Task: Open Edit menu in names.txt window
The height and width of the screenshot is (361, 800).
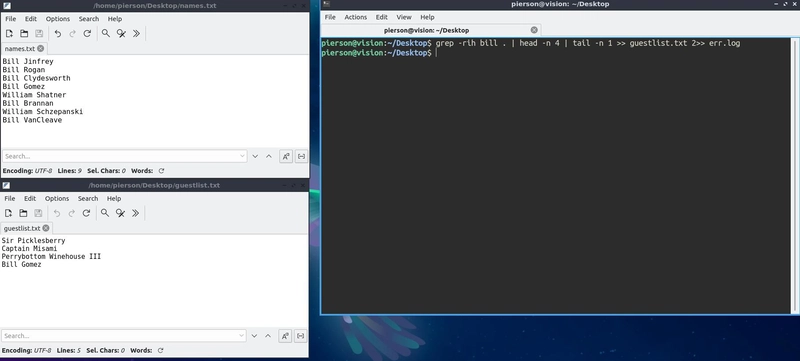Action: coord(31,19)
